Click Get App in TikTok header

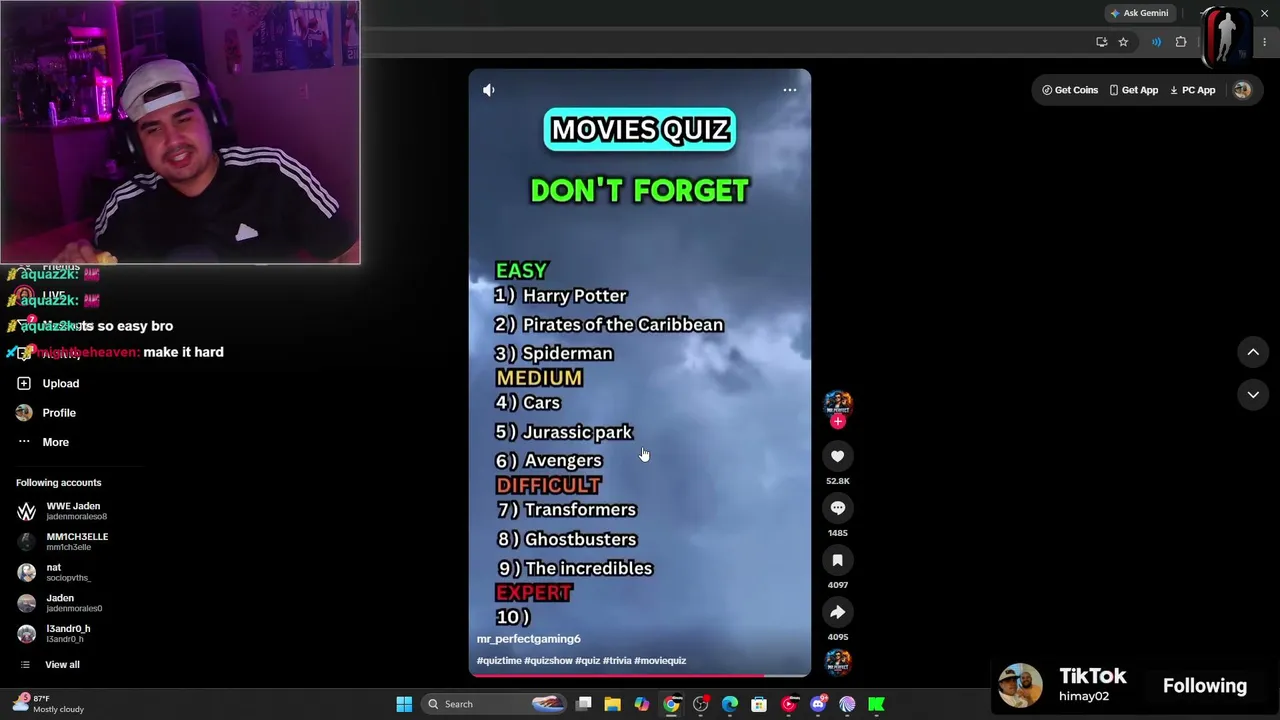[x=1133, y=90]
